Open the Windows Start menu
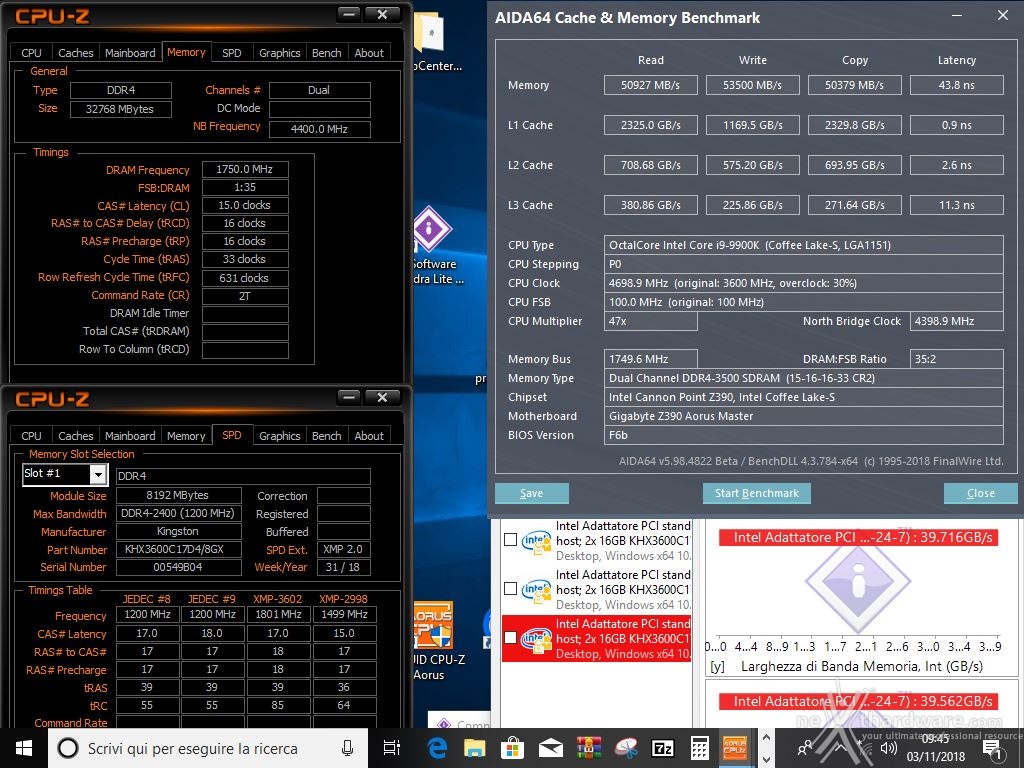Image resolution: width=1024 pixels, height=768 pixels. click(x=24, y=748)
